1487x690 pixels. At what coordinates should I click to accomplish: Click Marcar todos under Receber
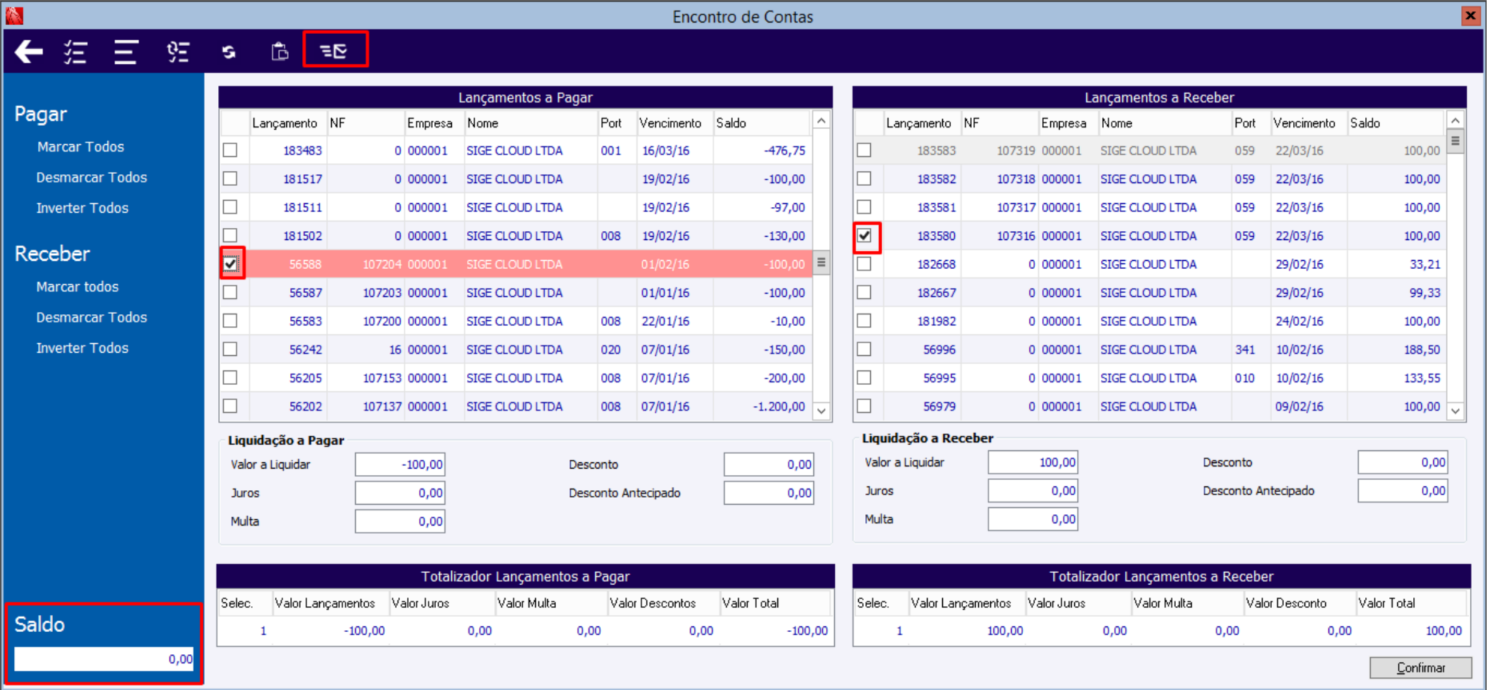(77, 287)
